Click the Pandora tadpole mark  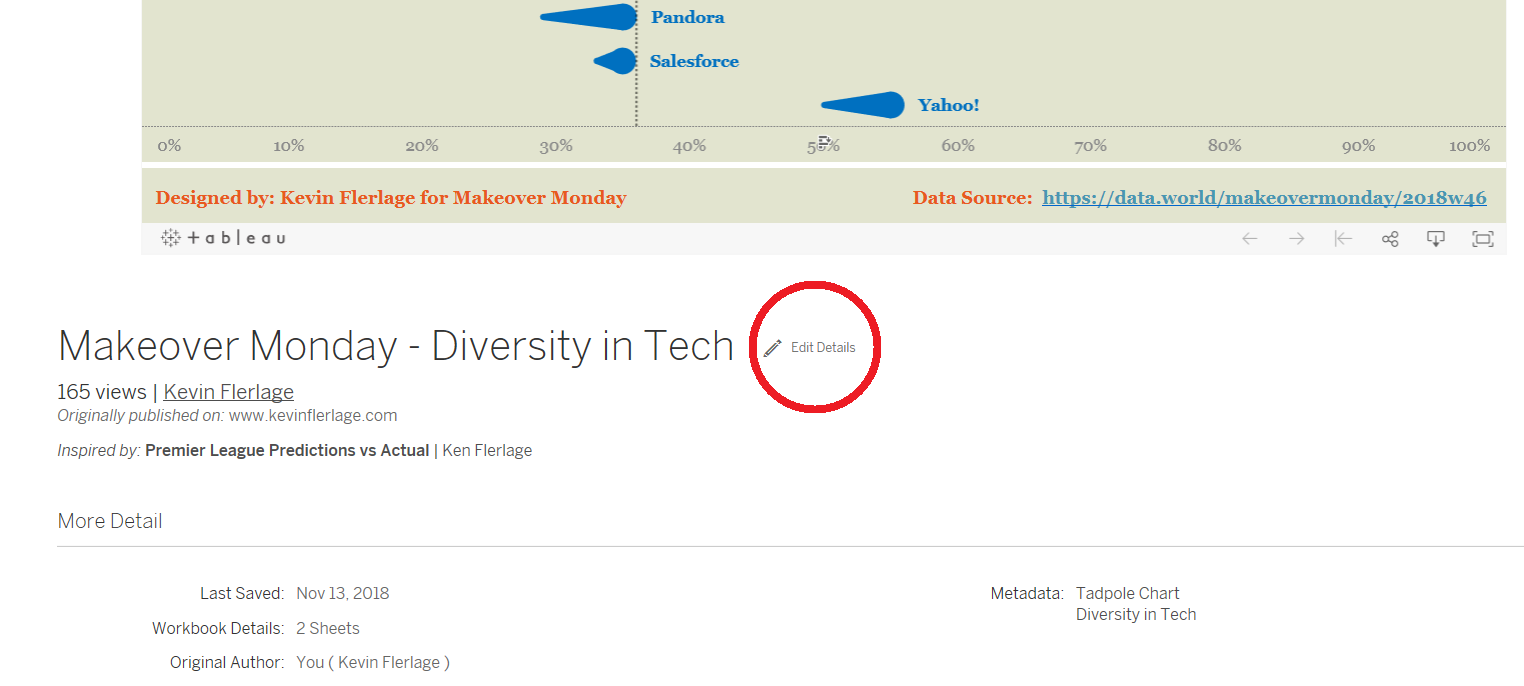(x=588, y=17)
